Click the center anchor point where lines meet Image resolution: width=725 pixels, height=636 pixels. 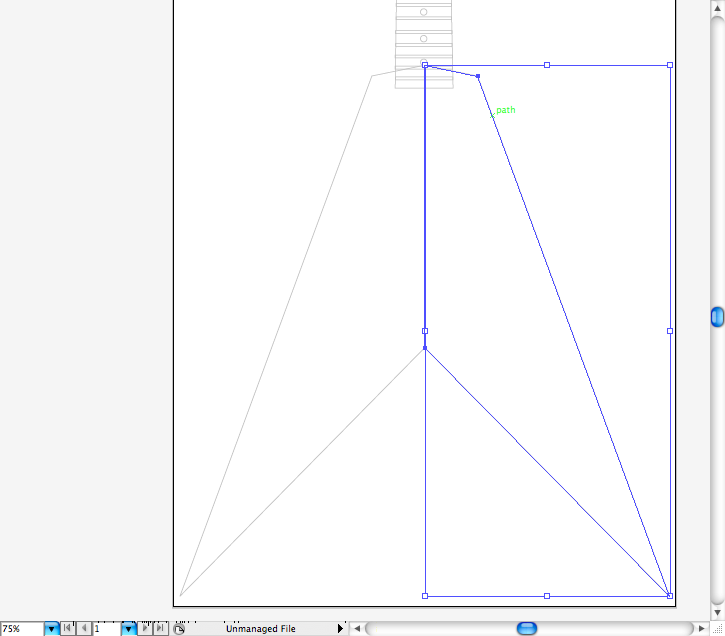click(425, 348)
